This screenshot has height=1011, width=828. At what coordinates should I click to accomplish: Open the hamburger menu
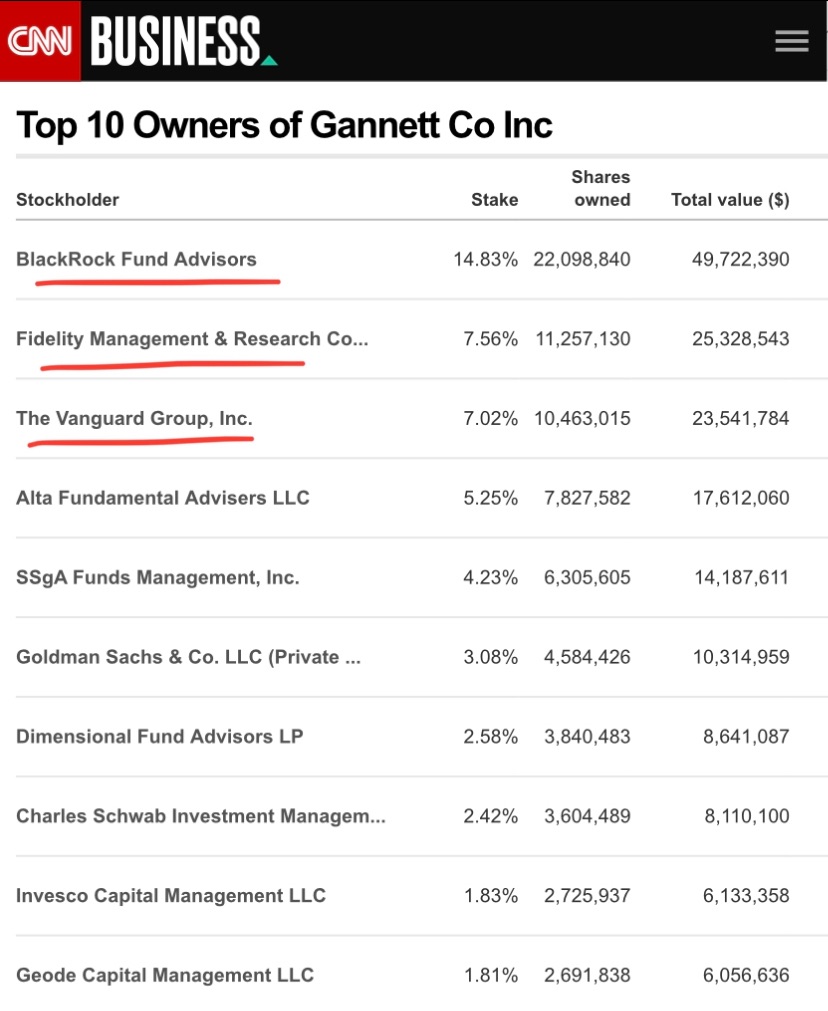(791, 41)
